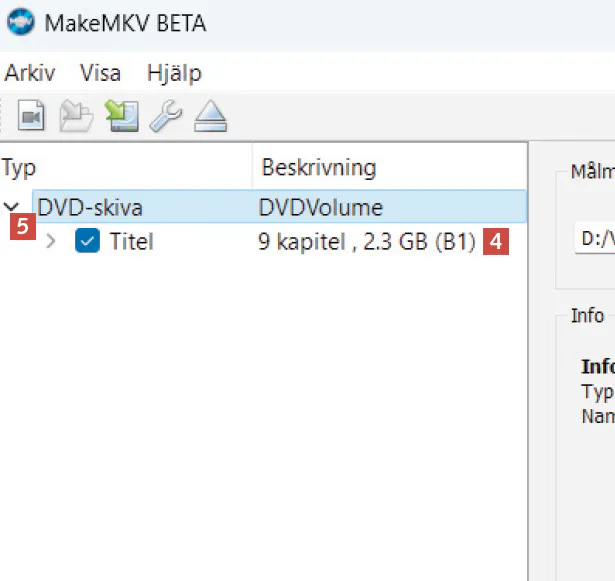Click the output folder field starting with D:/

point(595,239)
